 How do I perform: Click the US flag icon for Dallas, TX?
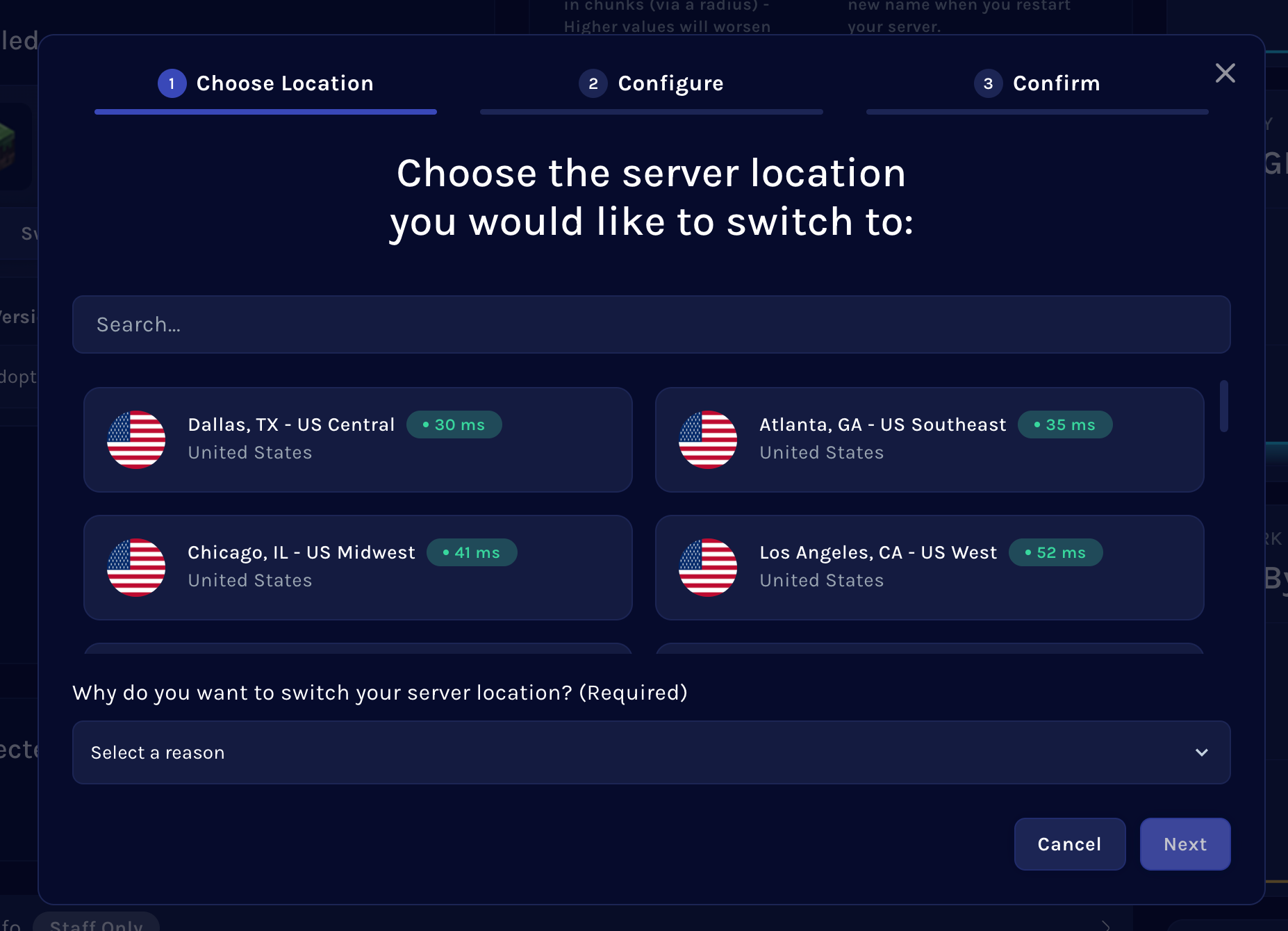point(136,439)
